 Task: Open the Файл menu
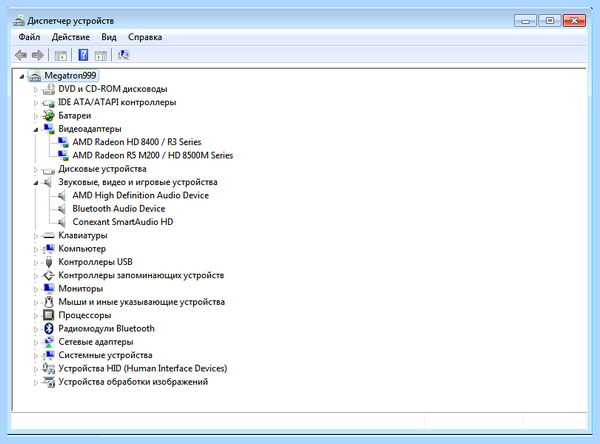tap(29, 37)
